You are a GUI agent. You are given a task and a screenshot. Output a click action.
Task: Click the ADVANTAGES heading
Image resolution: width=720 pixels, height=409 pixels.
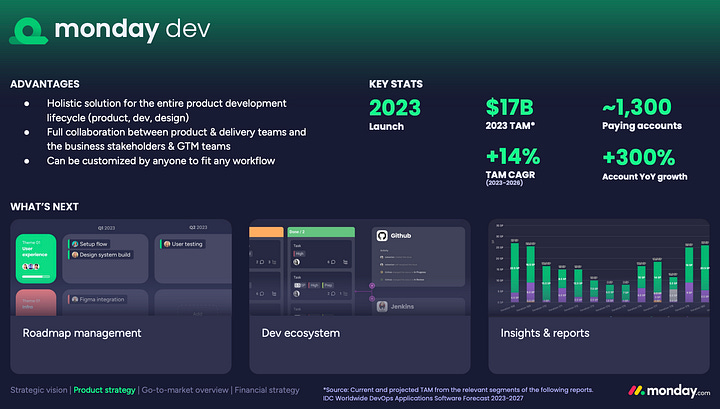[x=45, y=84]
